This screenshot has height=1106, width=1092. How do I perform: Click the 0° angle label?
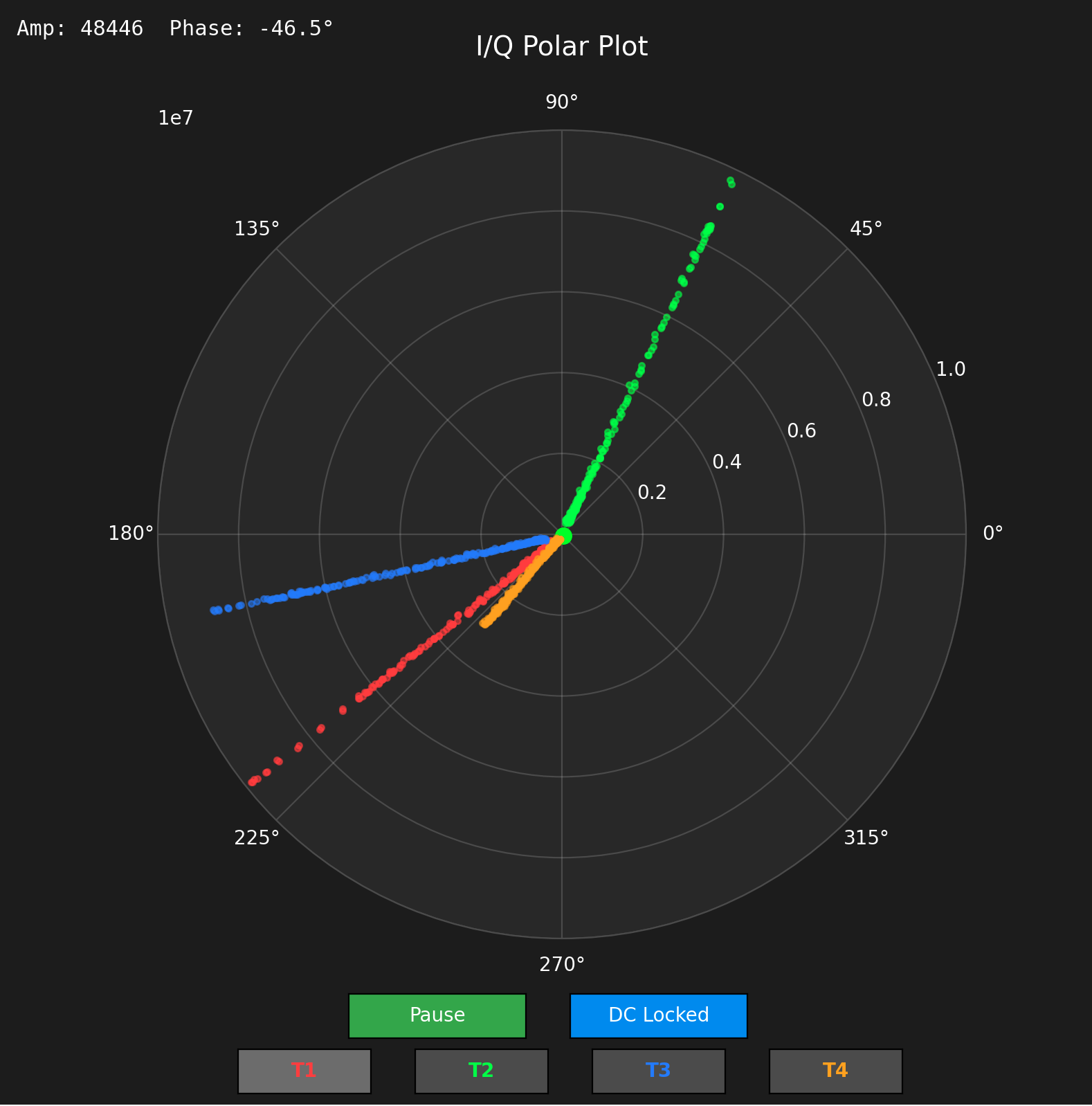coord(992,533)
